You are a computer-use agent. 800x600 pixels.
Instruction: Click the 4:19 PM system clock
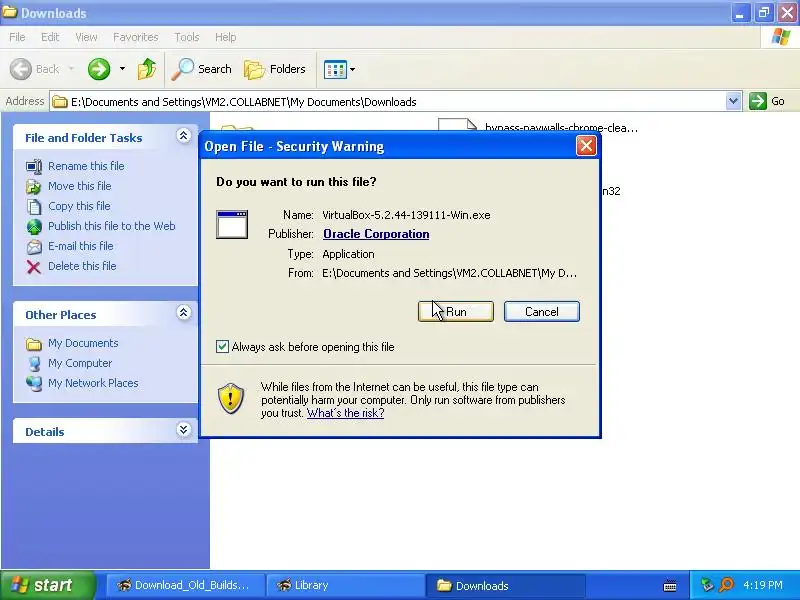pos(763,585)
